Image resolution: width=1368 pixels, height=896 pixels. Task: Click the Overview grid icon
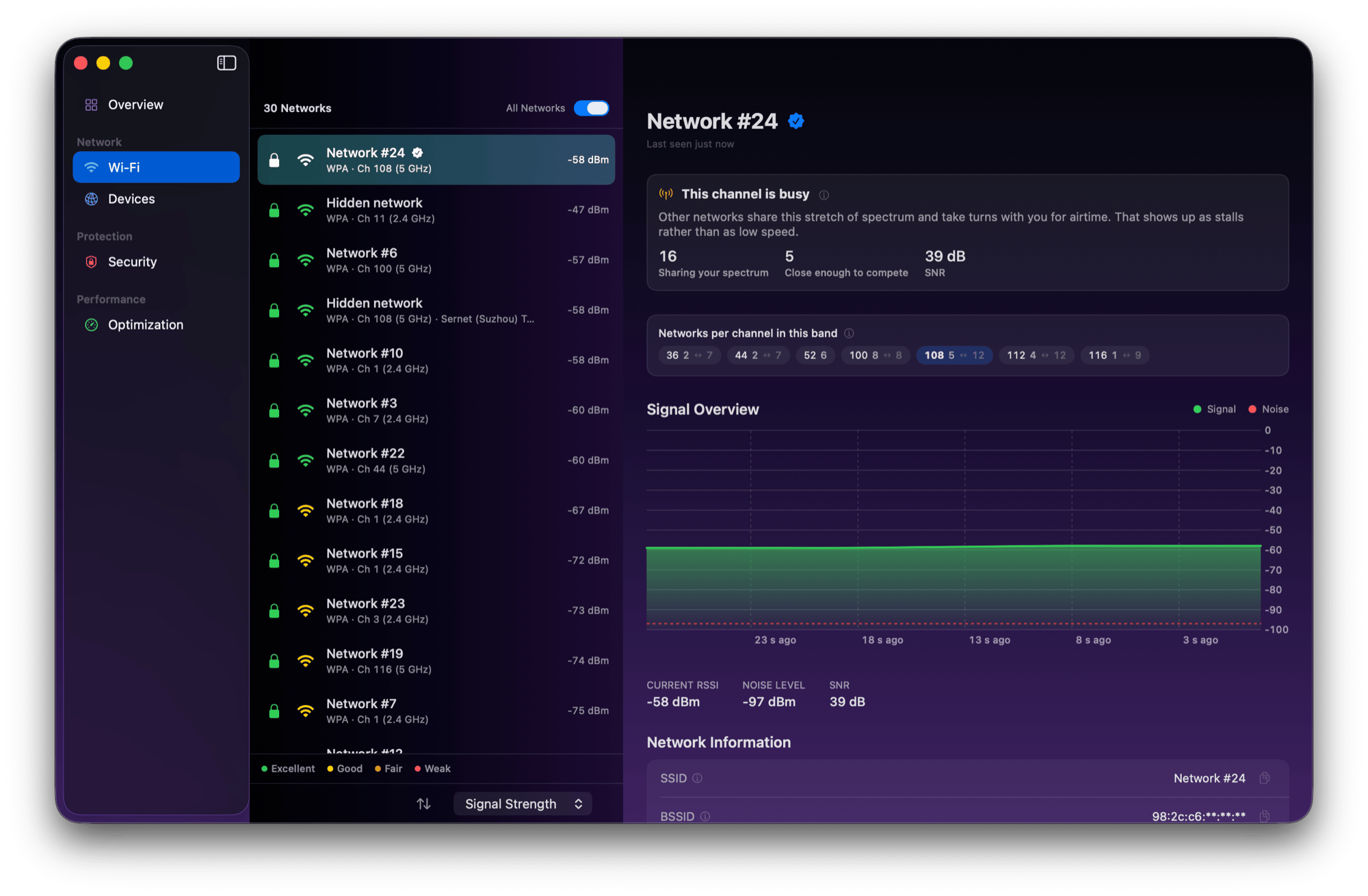(91, 105)
